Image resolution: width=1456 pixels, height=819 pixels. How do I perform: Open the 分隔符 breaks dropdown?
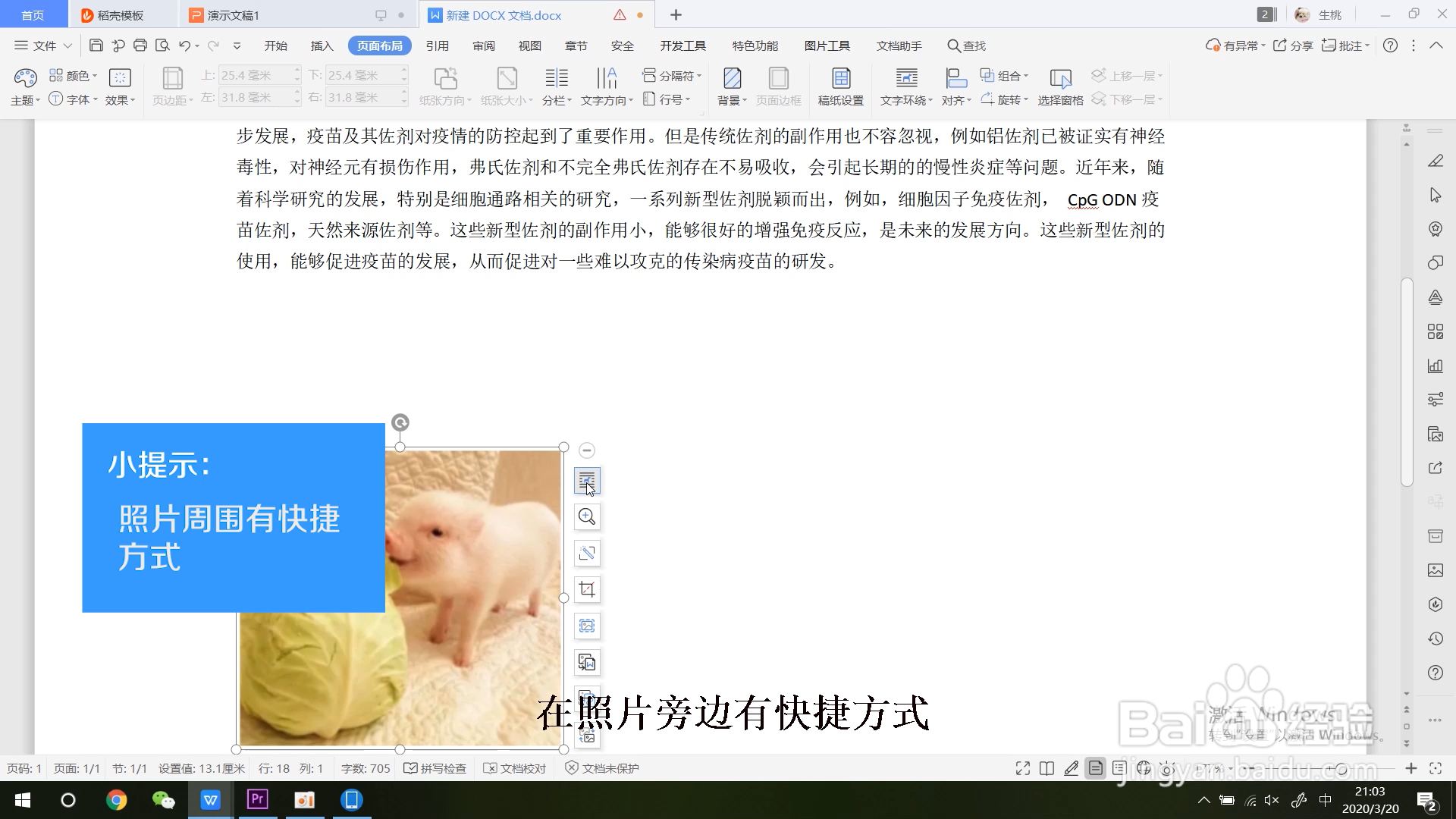(672, 76)
